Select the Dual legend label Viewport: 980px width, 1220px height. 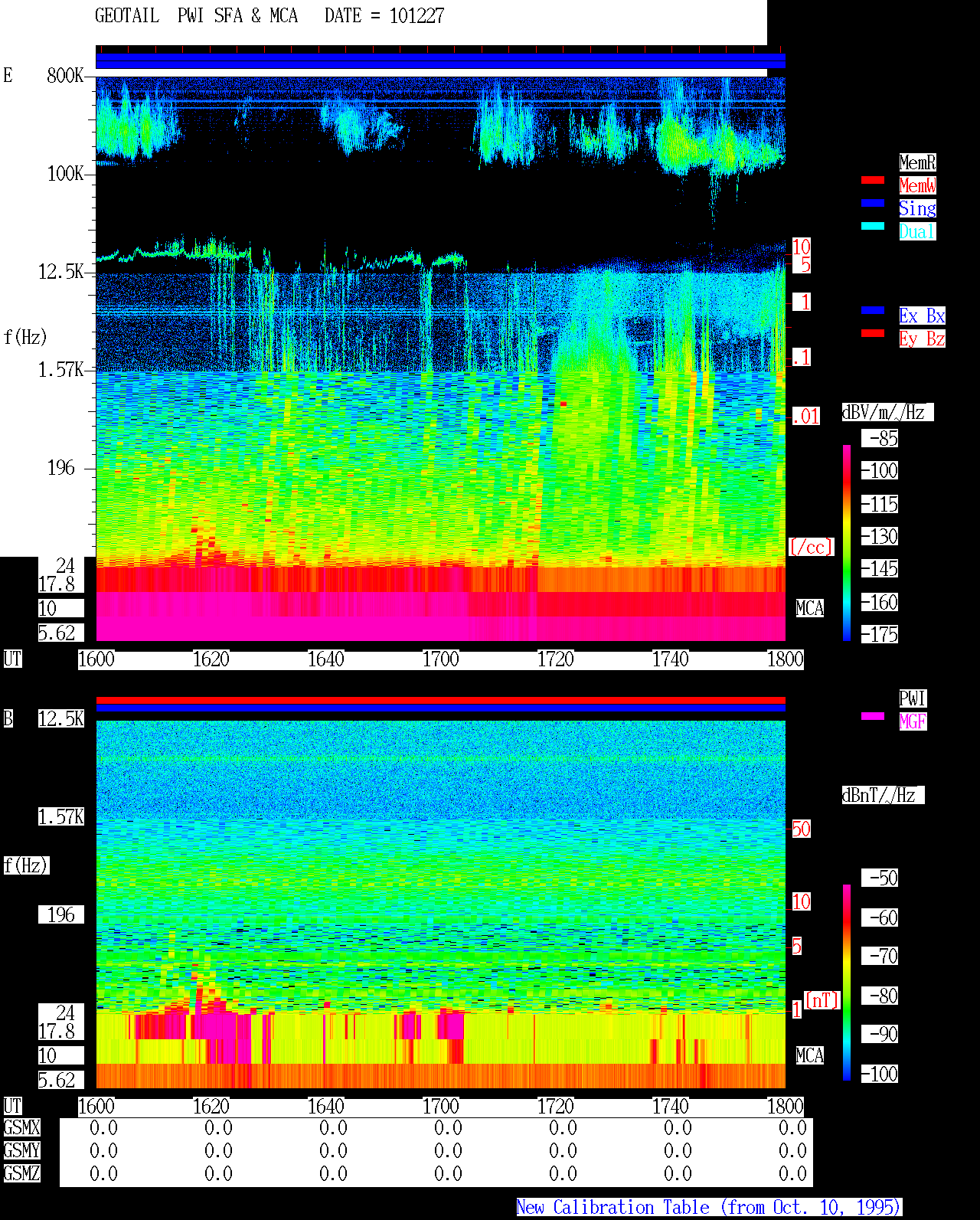pos(917,231)
